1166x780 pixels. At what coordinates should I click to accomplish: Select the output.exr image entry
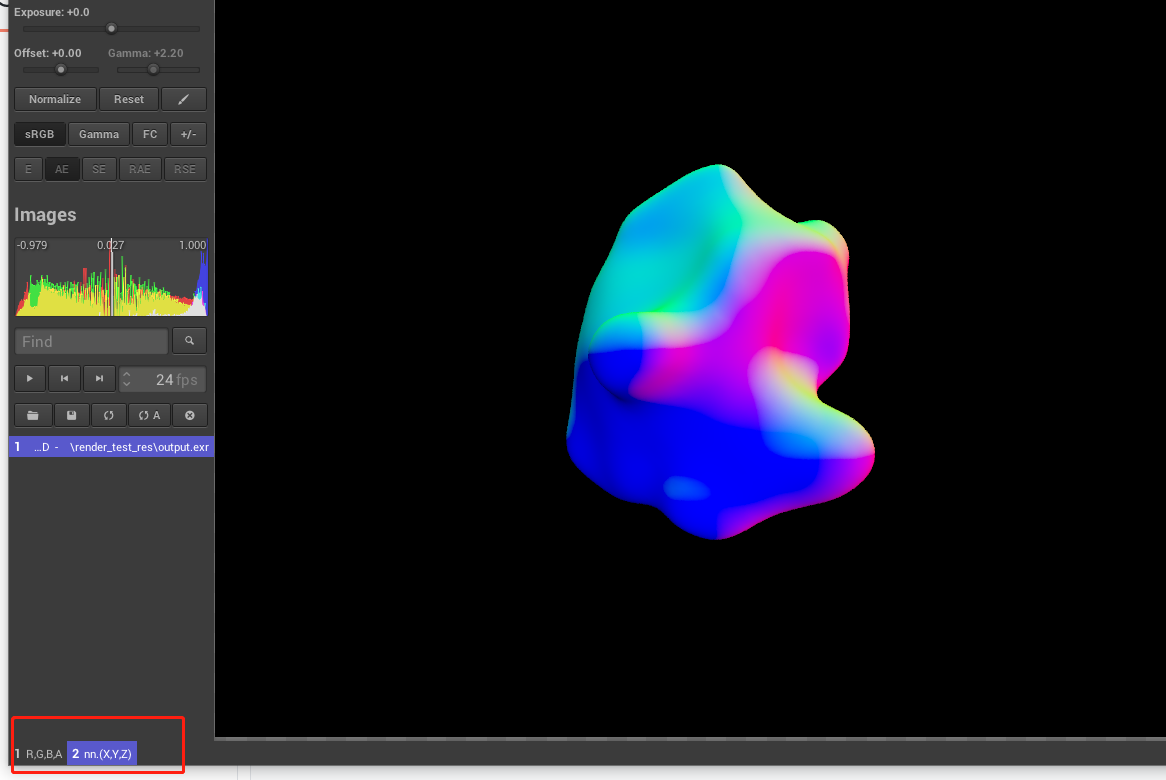(112, 447)
